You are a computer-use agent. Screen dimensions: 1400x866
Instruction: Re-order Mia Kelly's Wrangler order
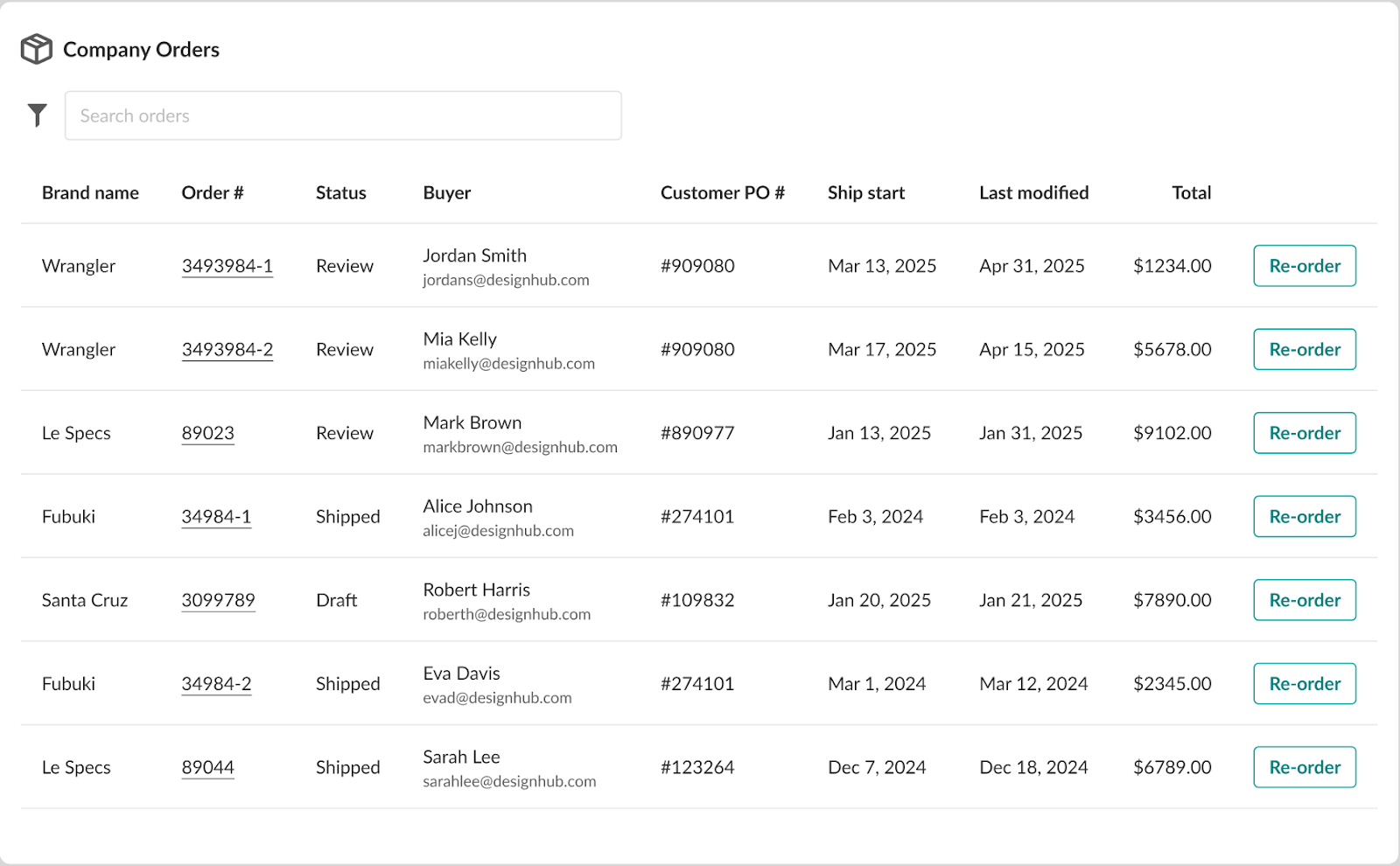1304,350
